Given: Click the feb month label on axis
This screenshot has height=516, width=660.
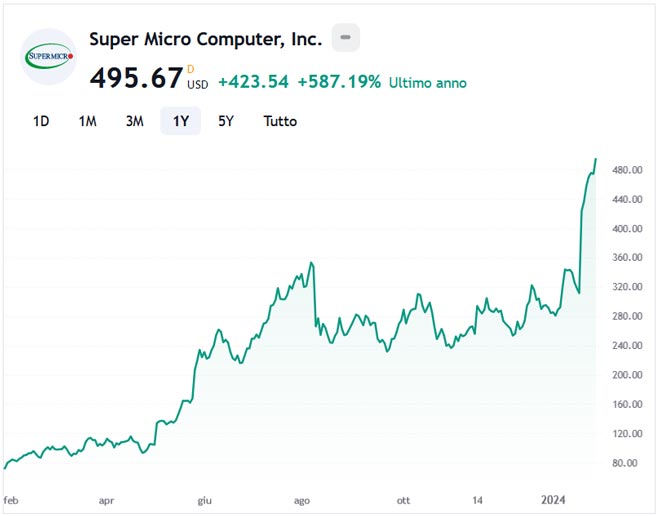Looking at the screenshot, I should tap(11, 499).
